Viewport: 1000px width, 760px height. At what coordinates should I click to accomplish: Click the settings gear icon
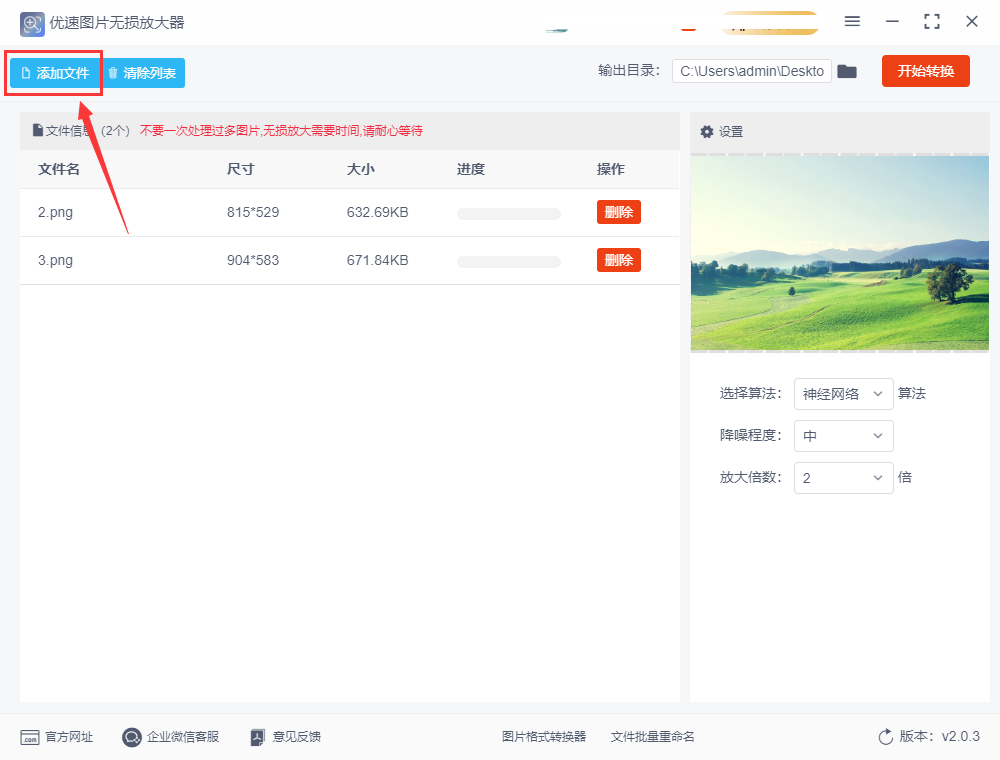click(707, 132)
